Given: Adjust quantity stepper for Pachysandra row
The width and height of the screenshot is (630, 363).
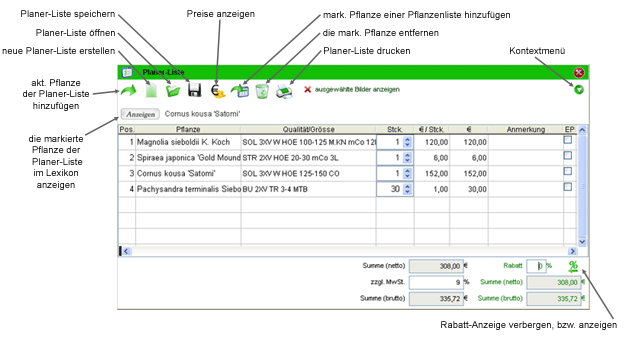Looking at the screenshot, I should (x=408, y=189).
